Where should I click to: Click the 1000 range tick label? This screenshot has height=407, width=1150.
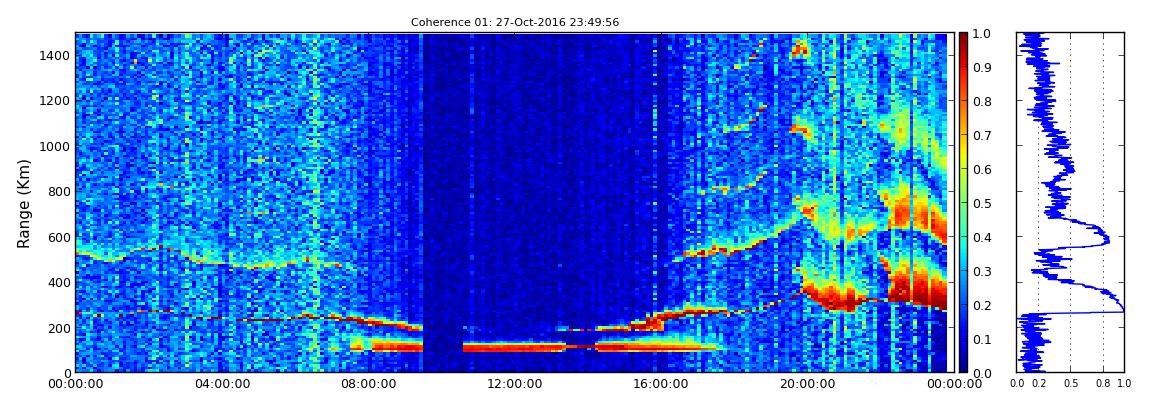pos(56,146)
